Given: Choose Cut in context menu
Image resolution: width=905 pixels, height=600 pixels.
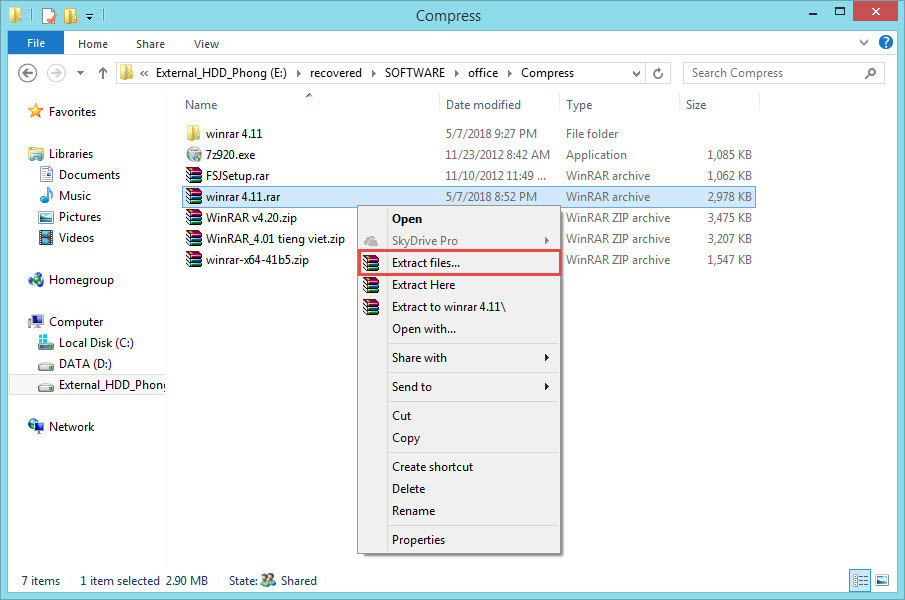Looking at the screenshot, I should tap(459, 415).
